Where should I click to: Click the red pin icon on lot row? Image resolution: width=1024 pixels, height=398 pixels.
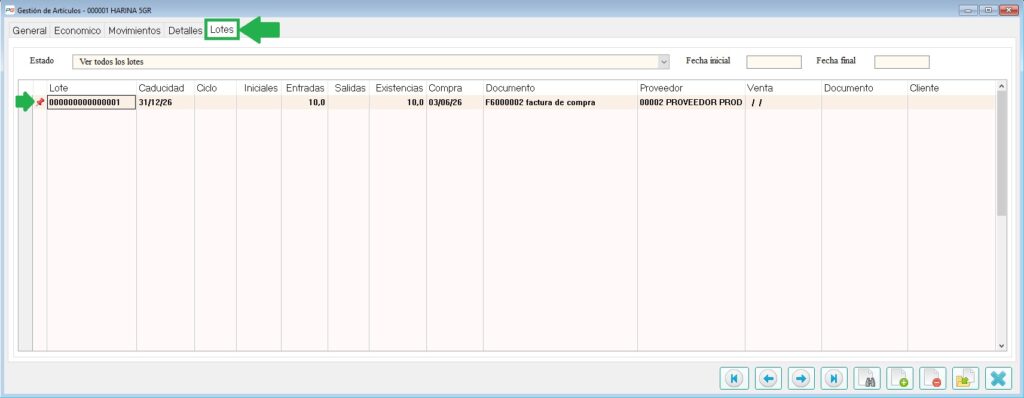[x=40, y=102]
